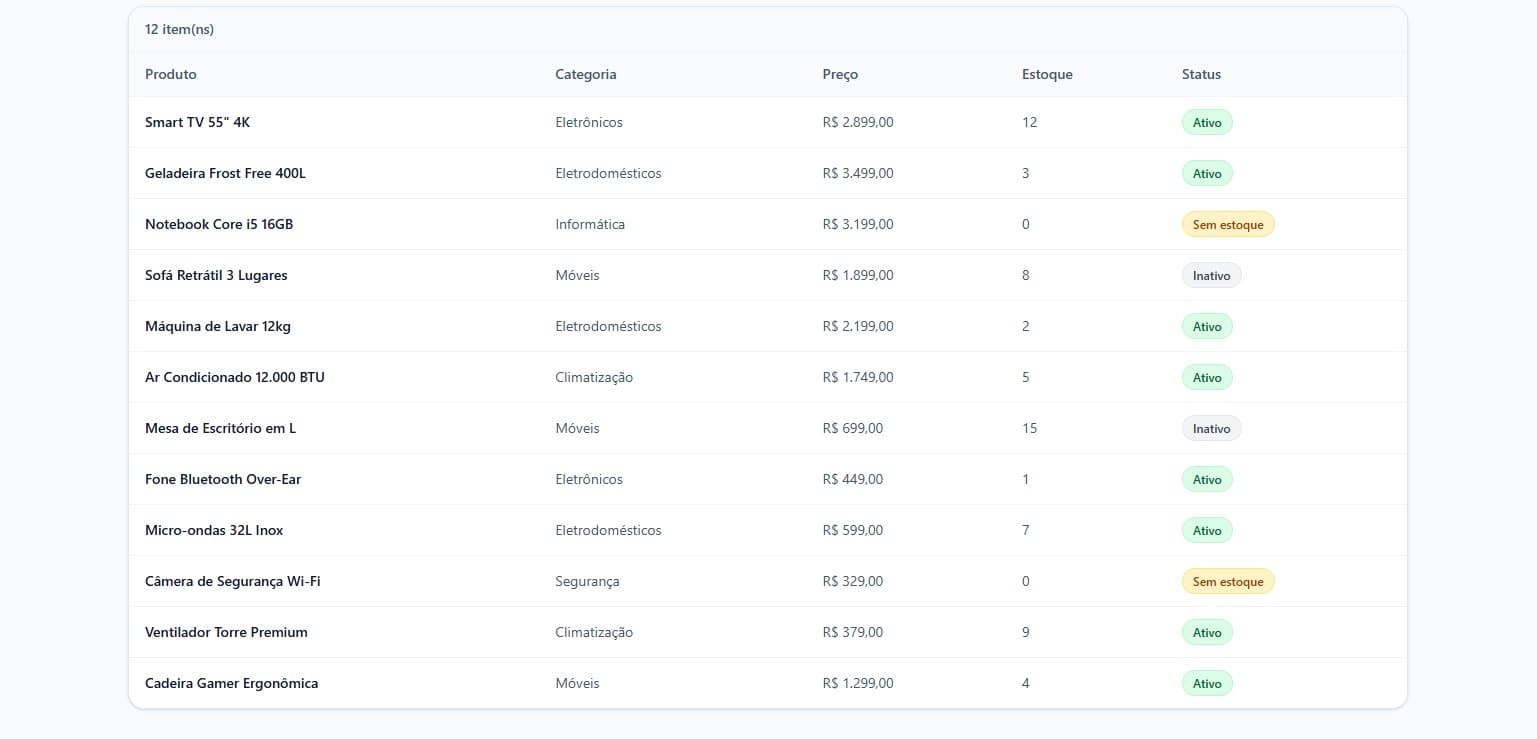Select the Geladeira Frost Free 400L product
The image size is (1537, 739).
coord(225,173)
